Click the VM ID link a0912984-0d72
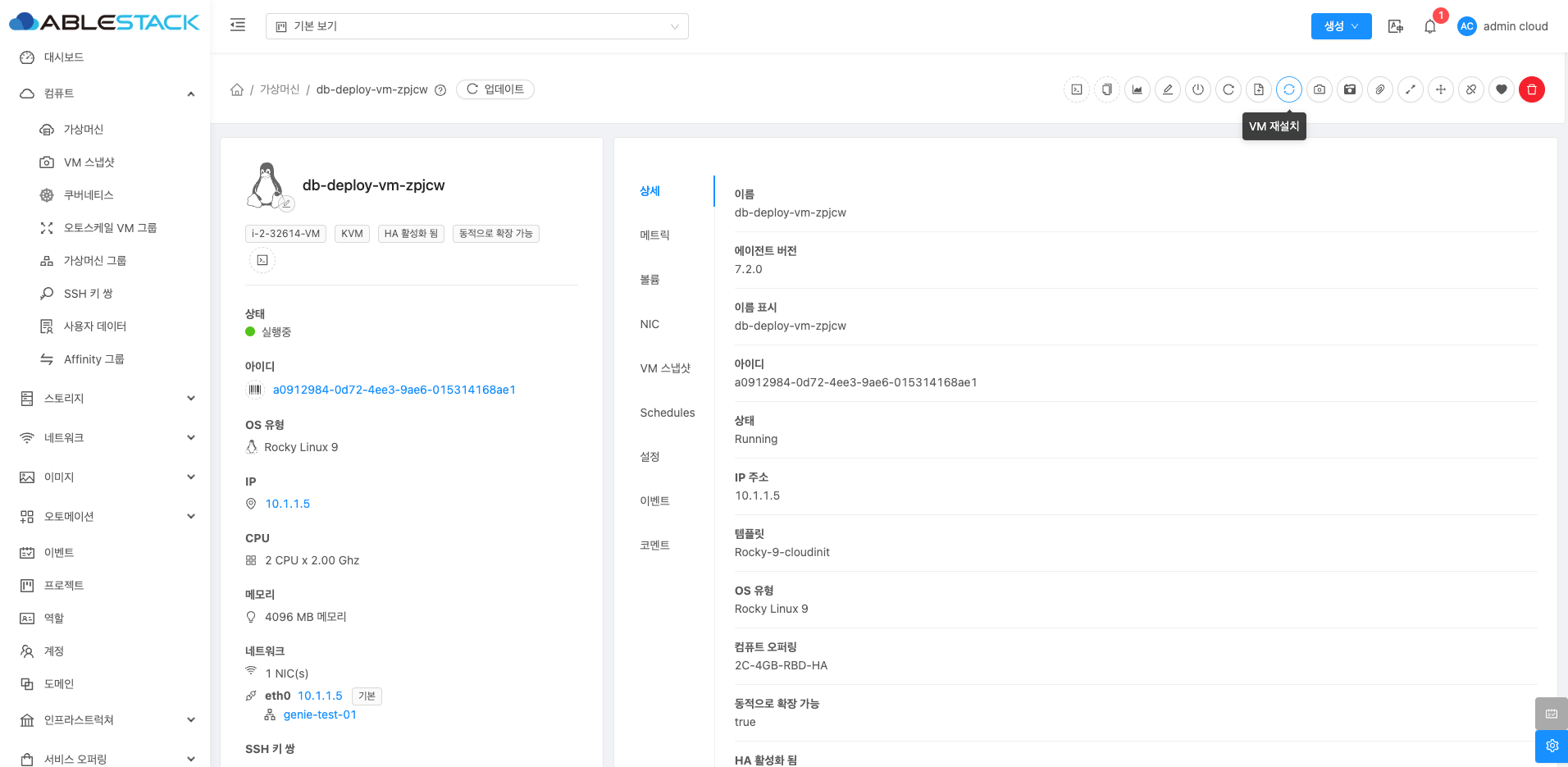 click(x=394, y=390)
